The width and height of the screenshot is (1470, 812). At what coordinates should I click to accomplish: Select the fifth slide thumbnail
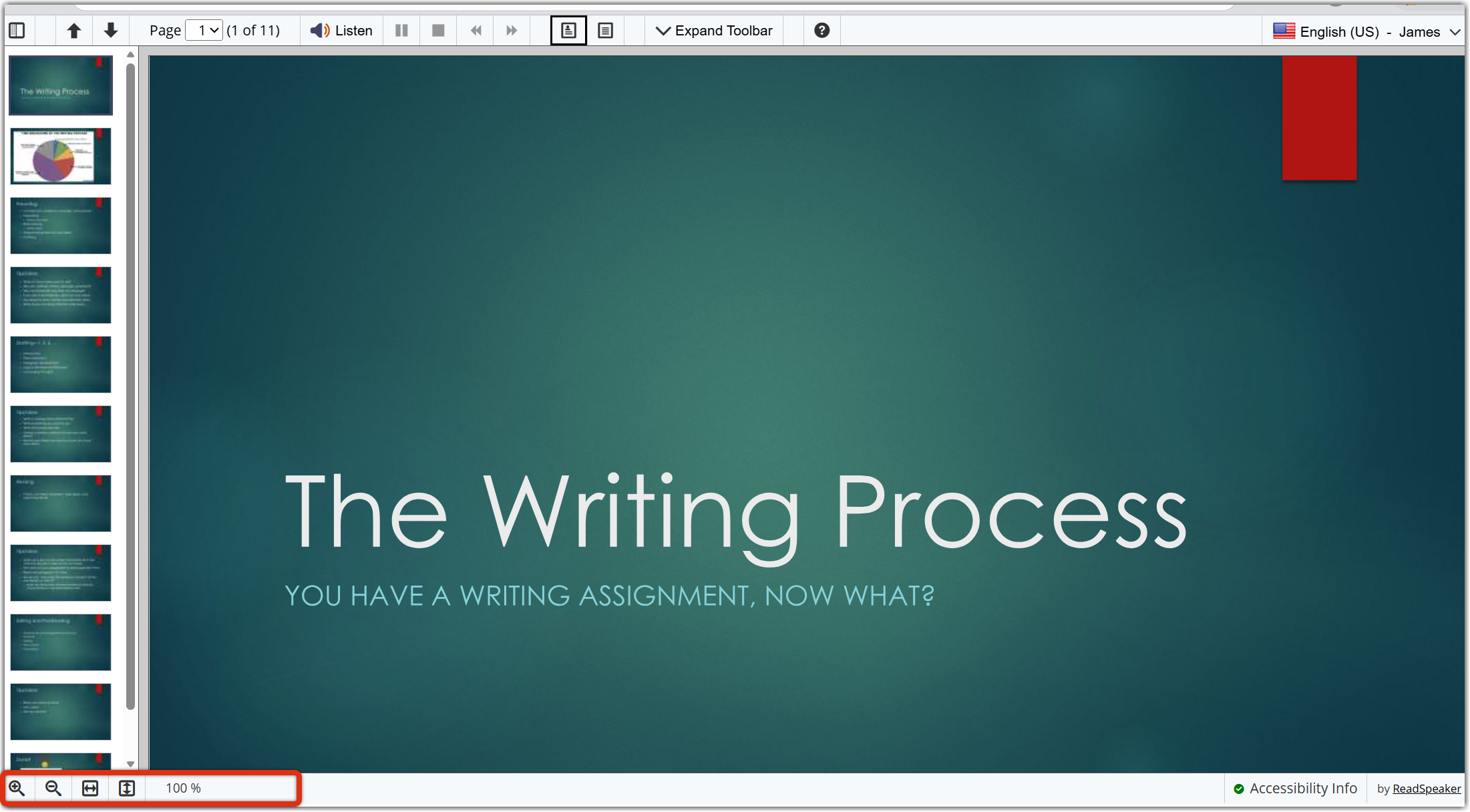pyautogui.click(x=61, y=365)
